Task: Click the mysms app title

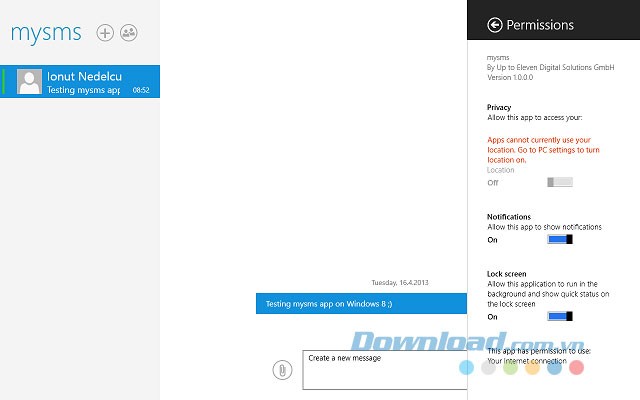Action: [47, 33]
